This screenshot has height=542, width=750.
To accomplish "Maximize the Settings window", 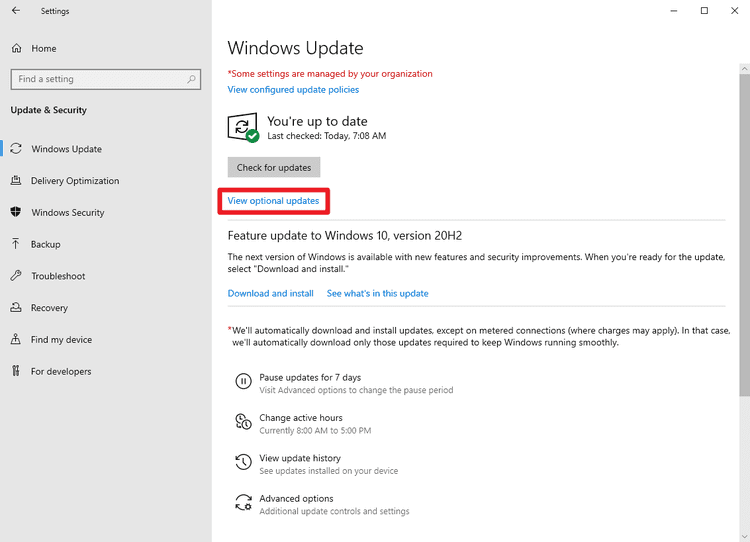I will click(x=704, y=11).
